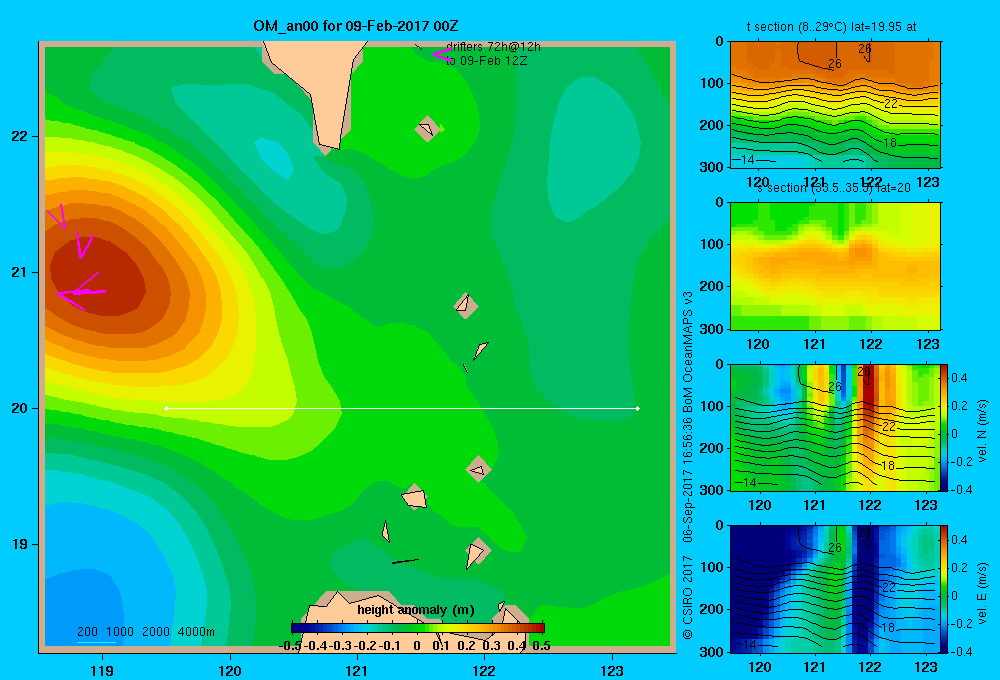Open the temperature section panel
Viewport: 1000px width, 680px height.
point(835,105)
